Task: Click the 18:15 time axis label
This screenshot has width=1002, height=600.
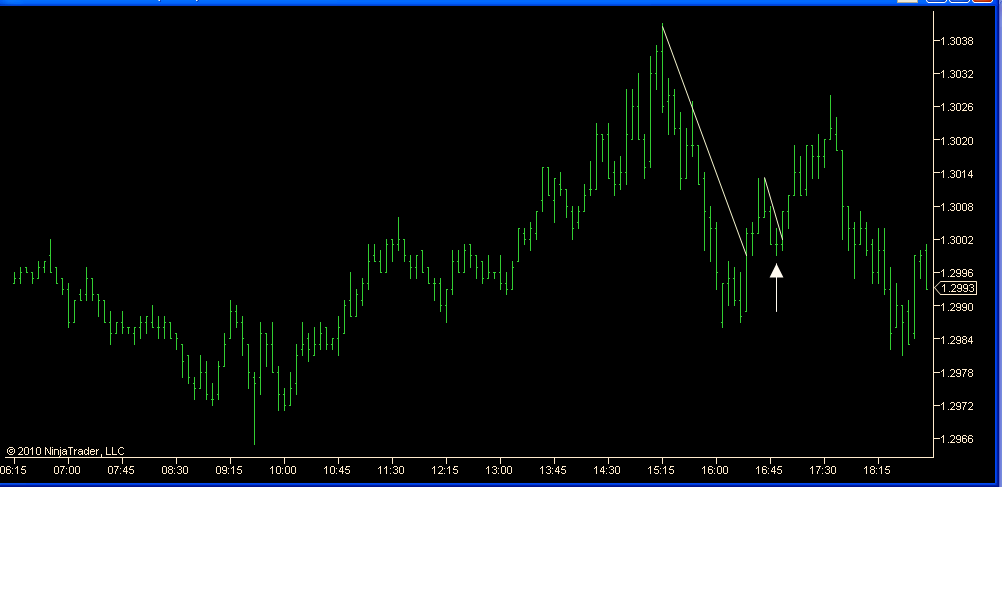Action: [x=877, y=470]
